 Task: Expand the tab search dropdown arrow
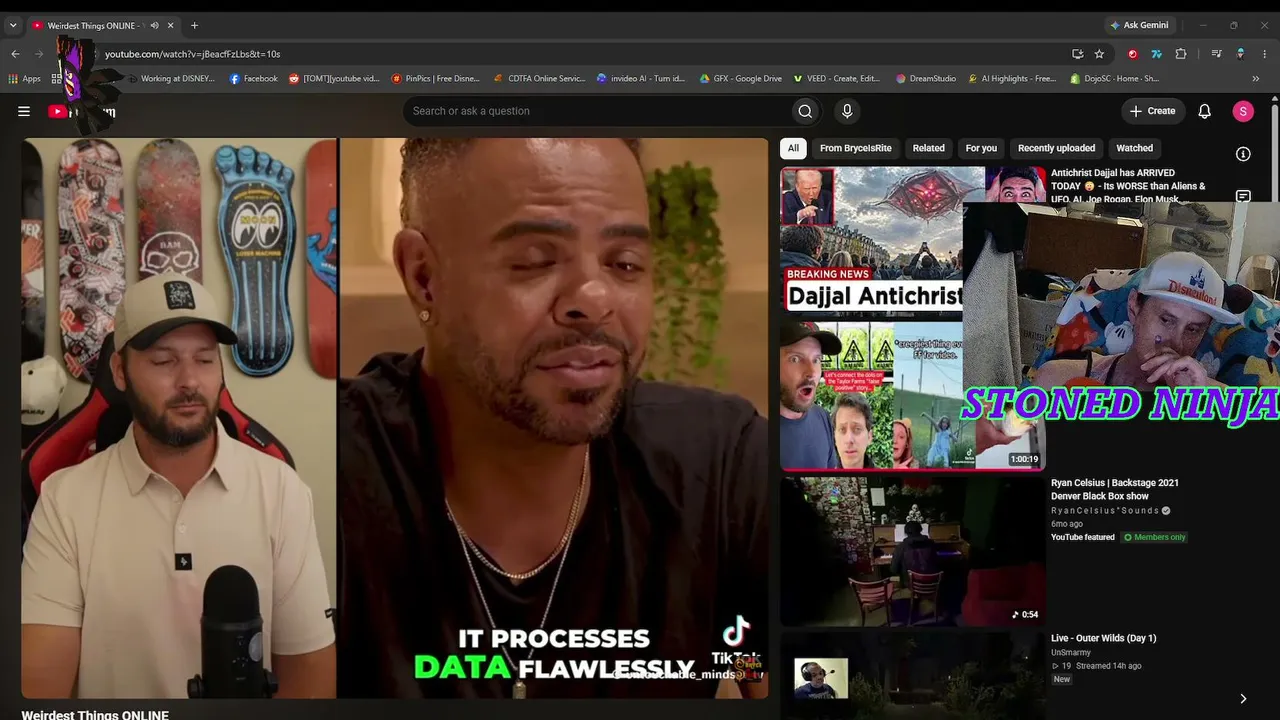[13, 26]
